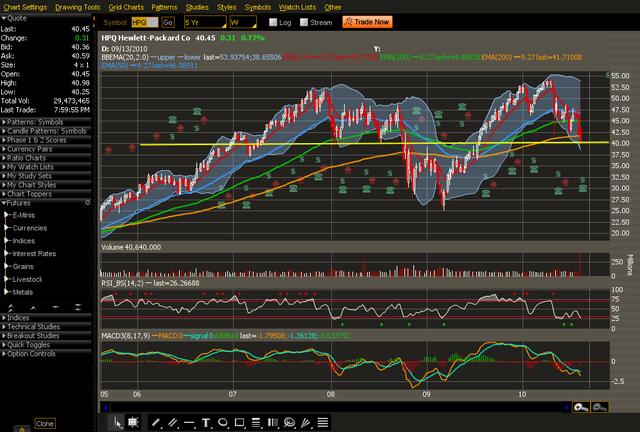The width and height of the screenshot is (640, 432).
Task: Select the ellipse drawing tool
Action: coord(223,423)
